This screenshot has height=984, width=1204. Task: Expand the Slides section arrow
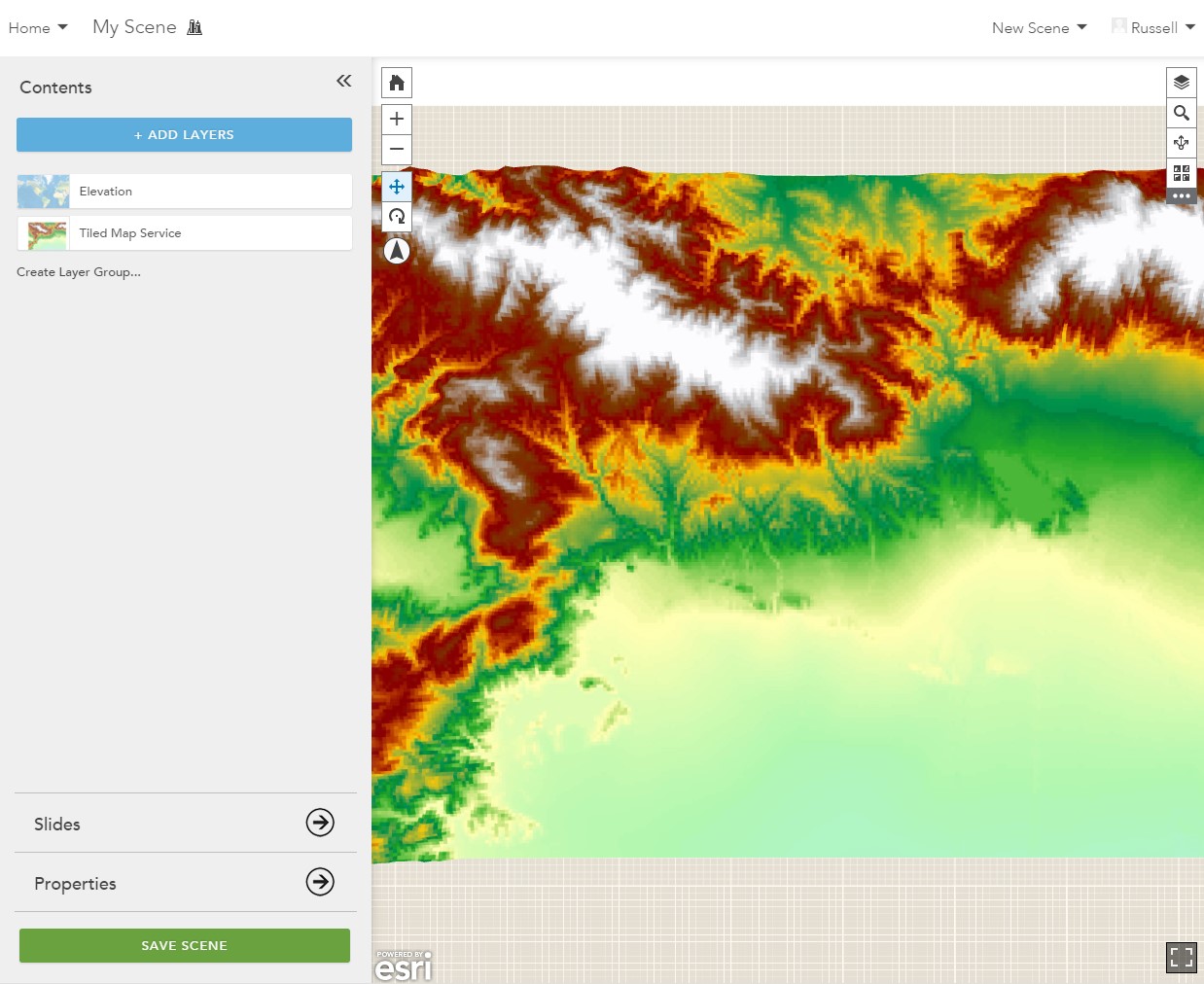click(320, 823)
